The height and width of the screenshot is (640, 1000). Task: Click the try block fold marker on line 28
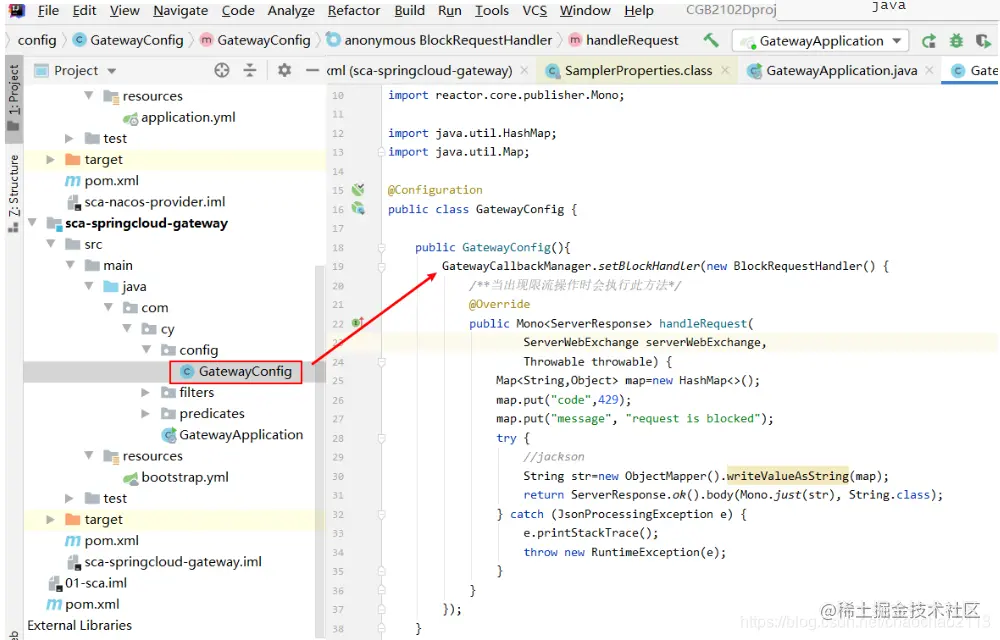[381, 438]
